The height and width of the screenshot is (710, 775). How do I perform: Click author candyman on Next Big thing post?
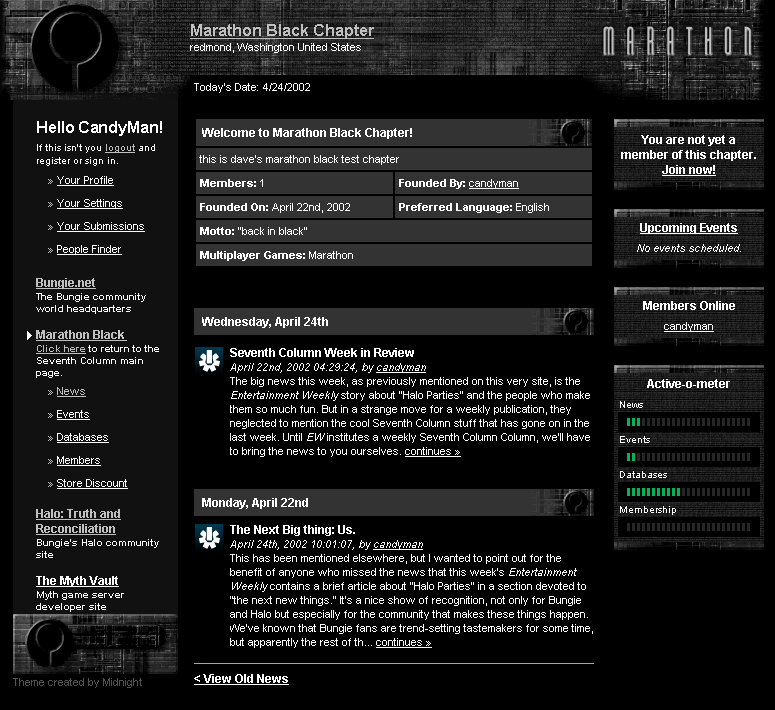point(398,544)
